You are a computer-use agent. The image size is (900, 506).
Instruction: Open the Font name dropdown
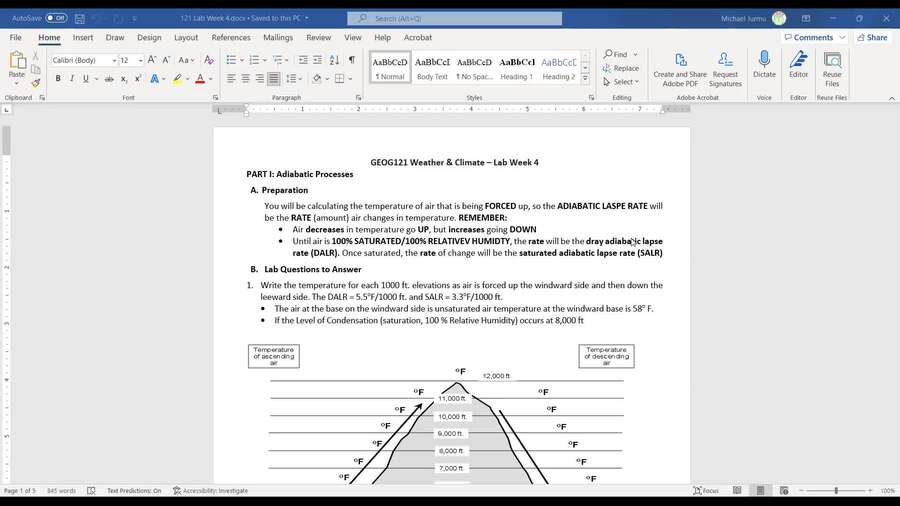(114, 60)
